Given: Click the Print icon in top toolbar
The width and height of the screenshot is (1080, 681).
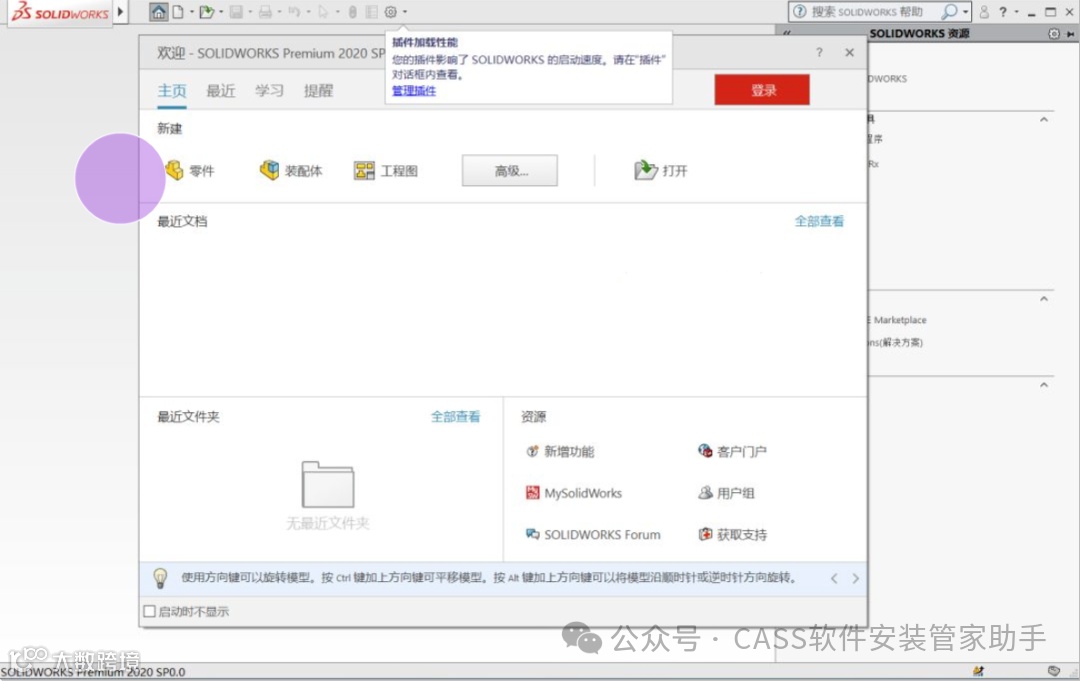Looking at the screenshot, I should 265,12.
